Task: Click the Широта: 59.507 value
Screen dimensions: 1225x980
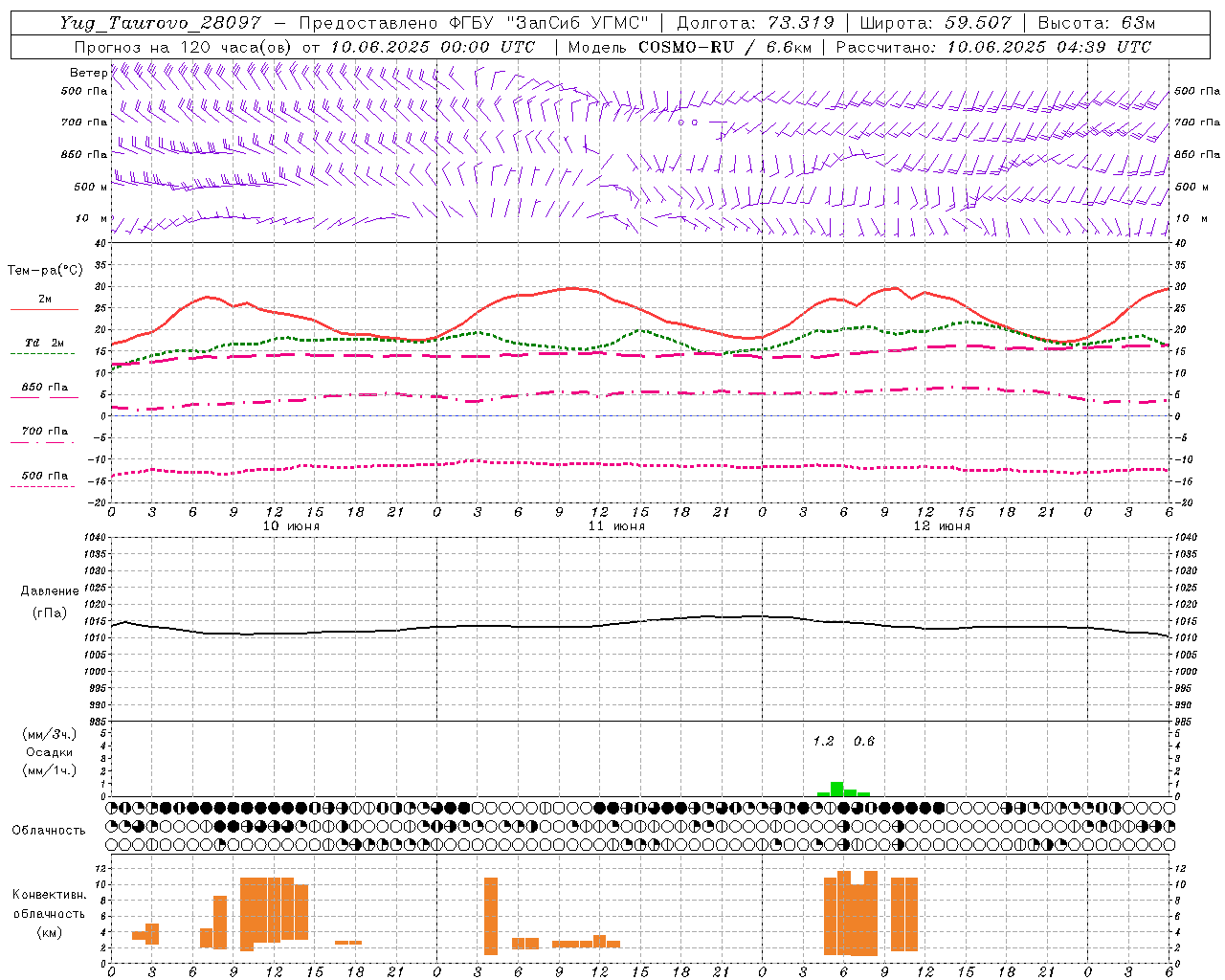Action: pyautogui.click(x=935, y=23)
